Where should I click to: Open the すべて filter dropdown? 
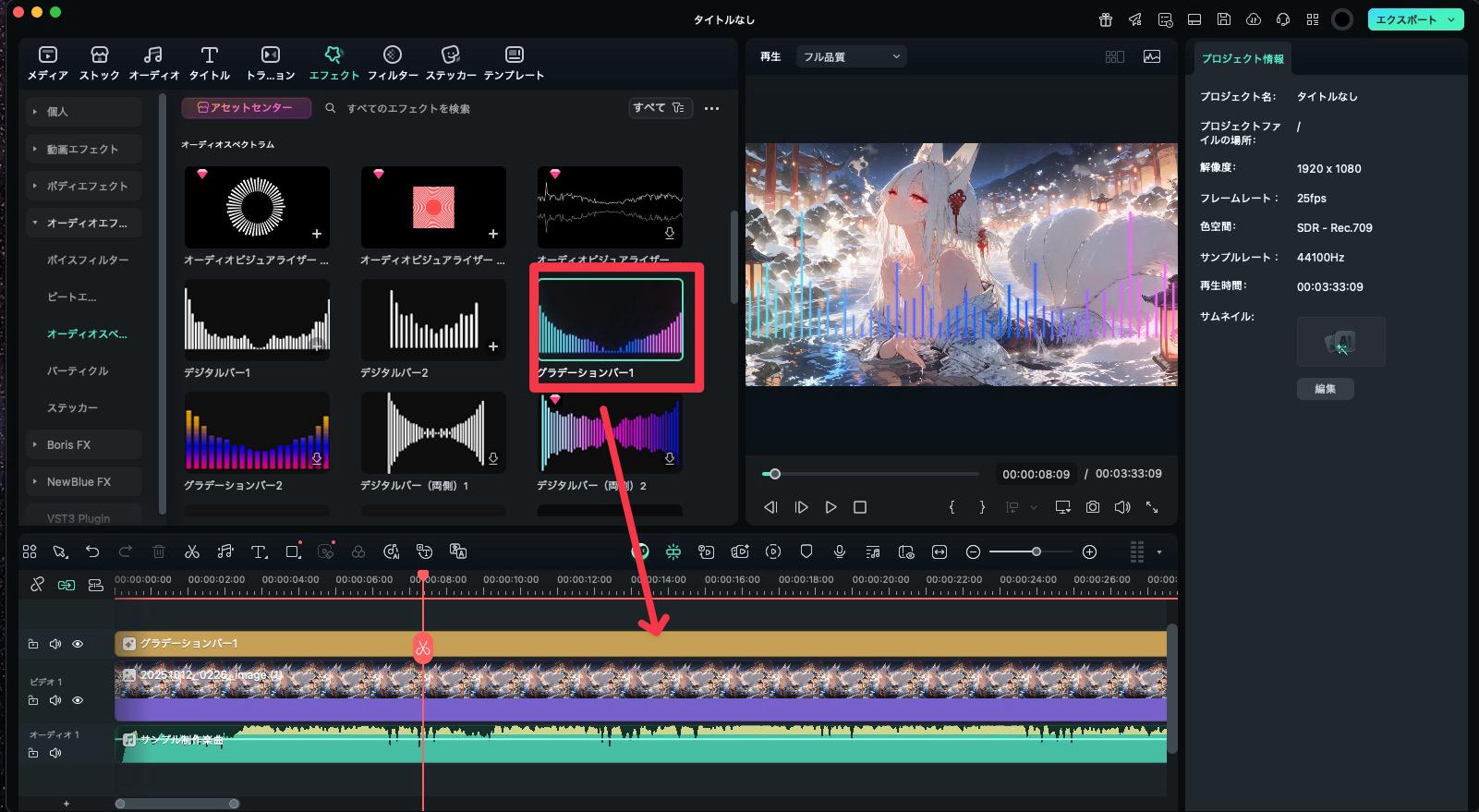659,108
